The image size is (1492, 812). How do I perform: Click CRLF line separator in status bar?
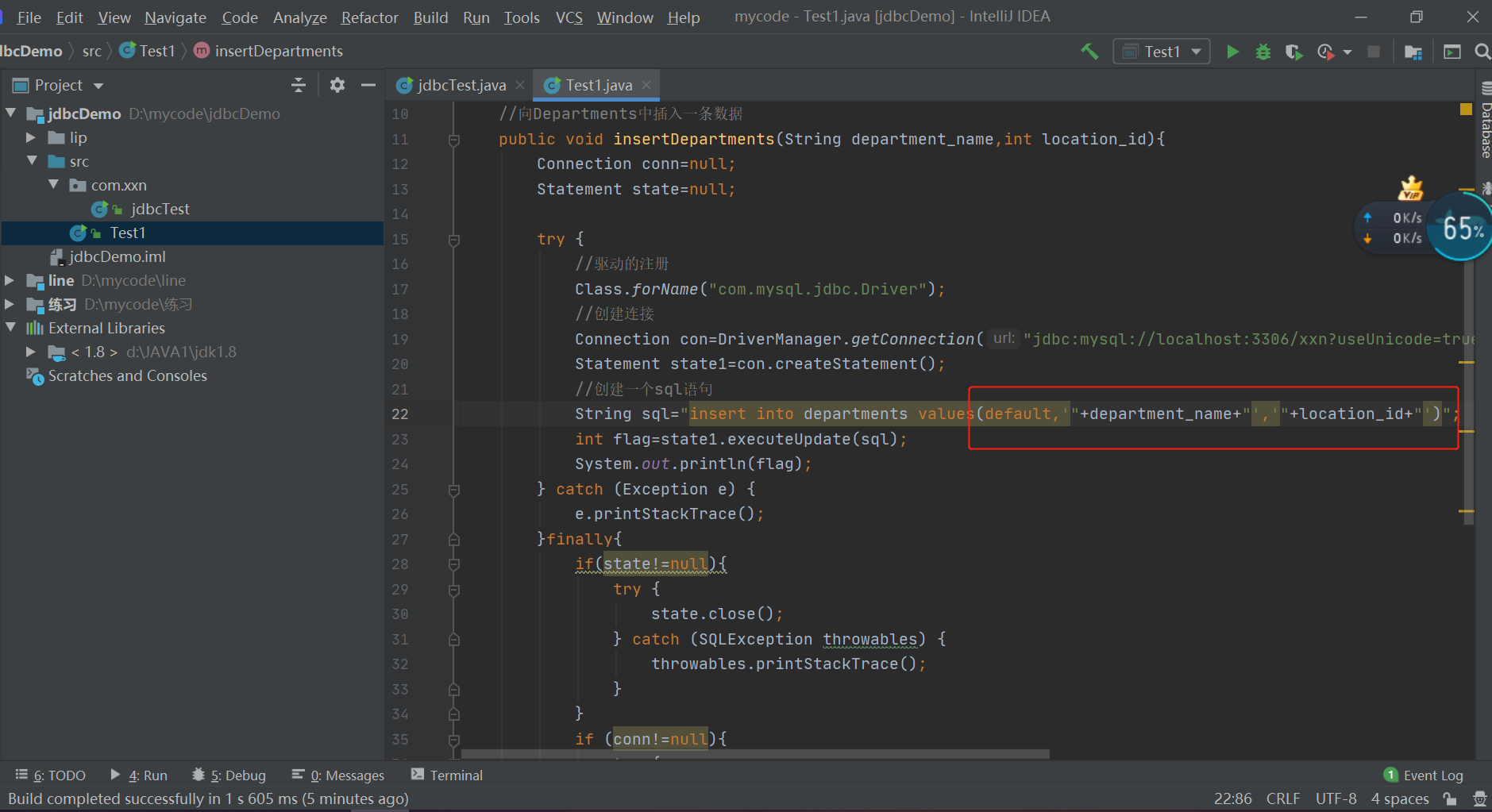tap(1283, 799)
